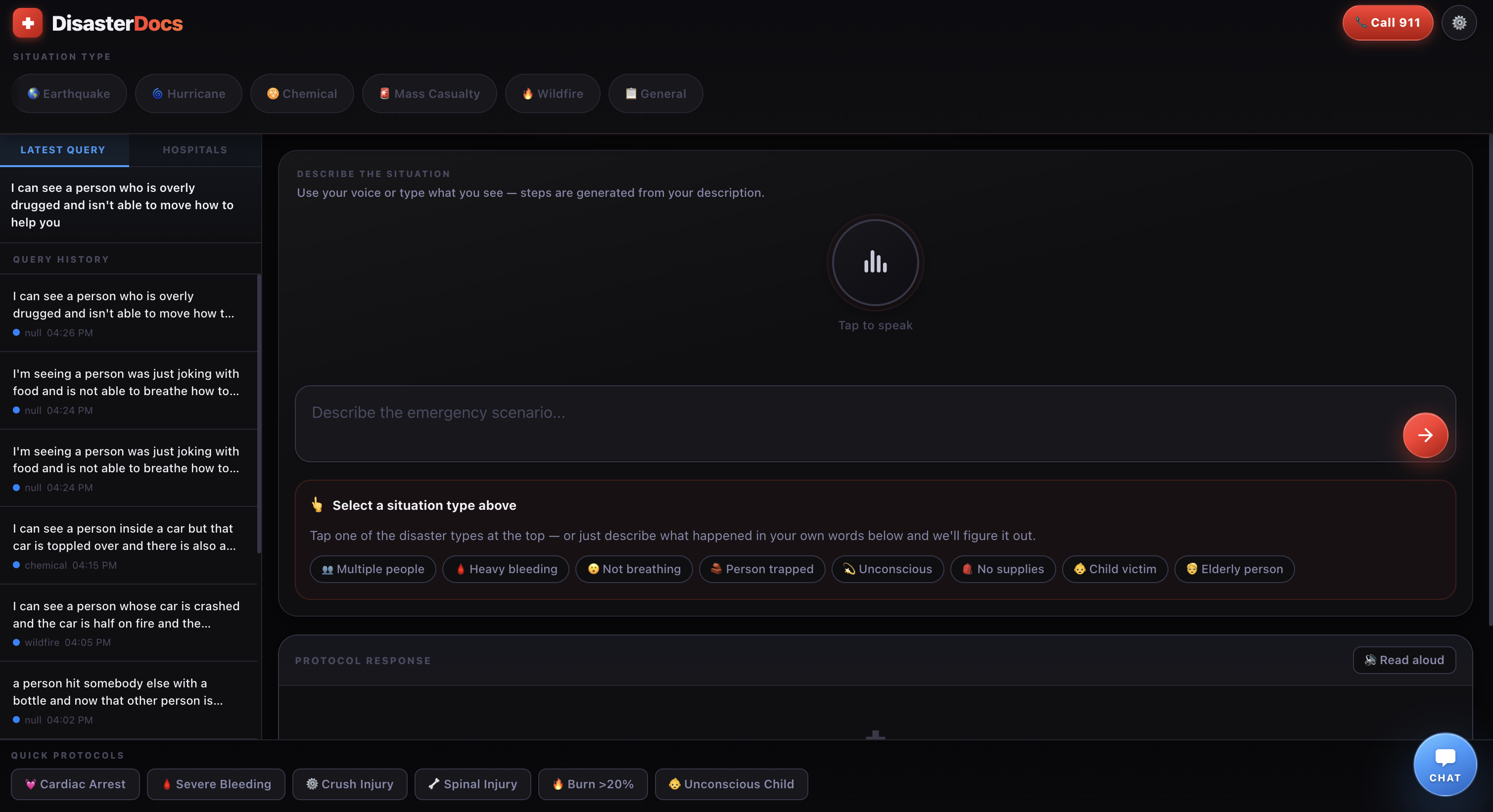The width and height of the screenshot is (1493, 812).
Task: Open the Severe Bleeding quick protocol
Action: click(x=216, y=784)
